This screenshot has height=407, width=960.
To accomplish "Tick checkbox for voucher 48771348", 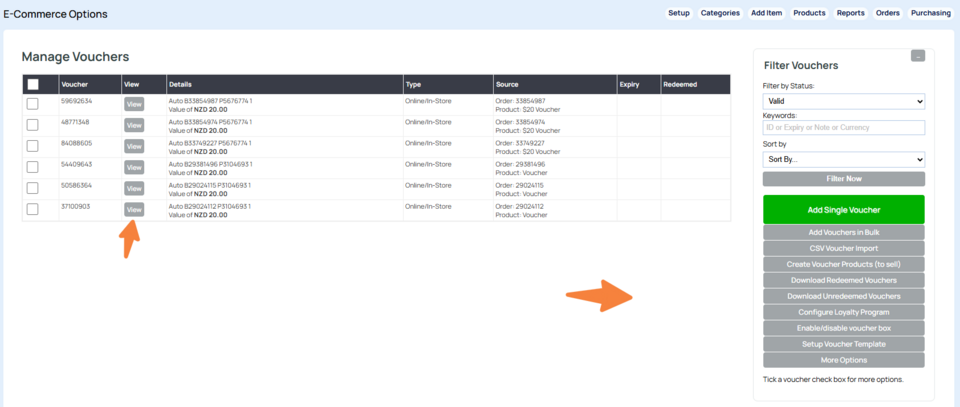I will (x=33, y=124).
